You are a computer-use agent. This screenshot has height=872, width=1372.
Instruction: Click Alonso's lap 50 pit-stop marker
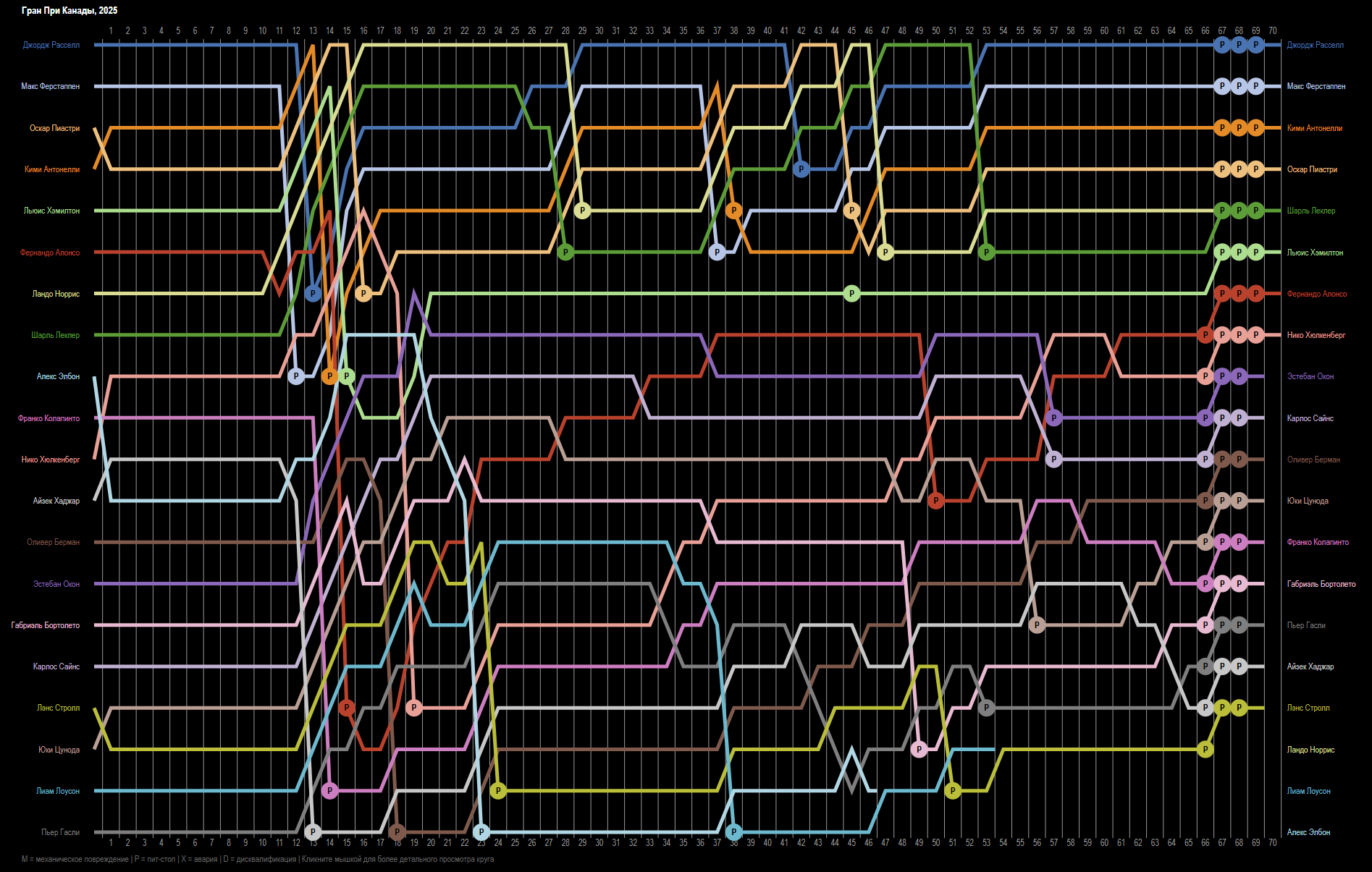tap(935, 501)
